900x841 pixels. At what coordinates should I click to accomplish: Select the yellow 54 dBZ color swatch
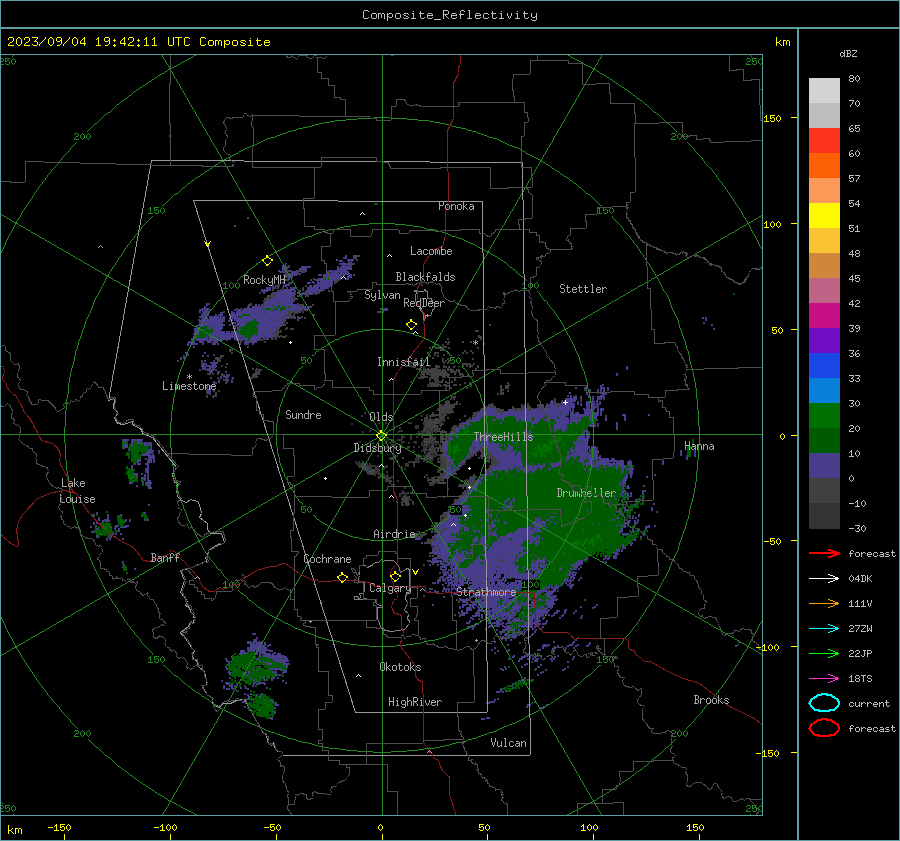coord(824,215)
